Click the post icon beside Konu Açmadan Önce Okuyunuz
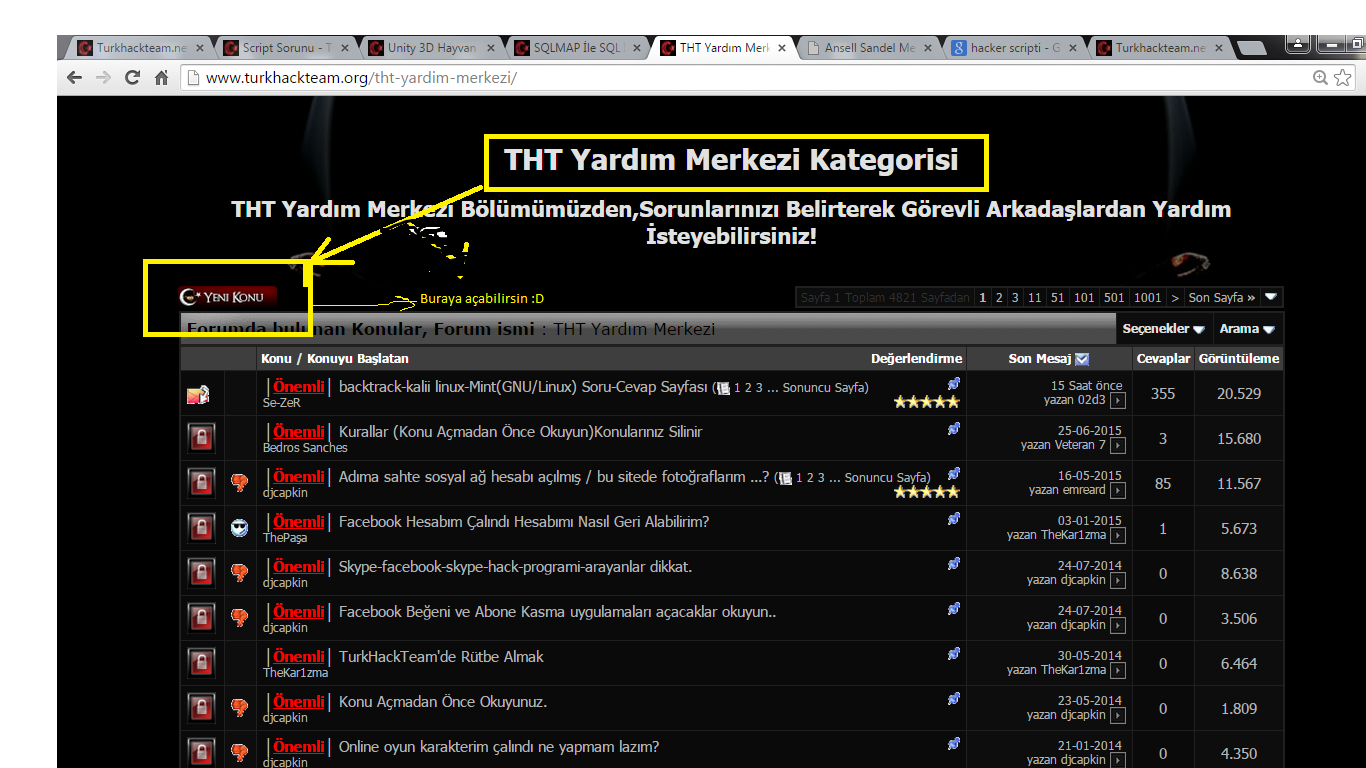The width and height of the screenshot is (1366, 768). click(239, 708)
